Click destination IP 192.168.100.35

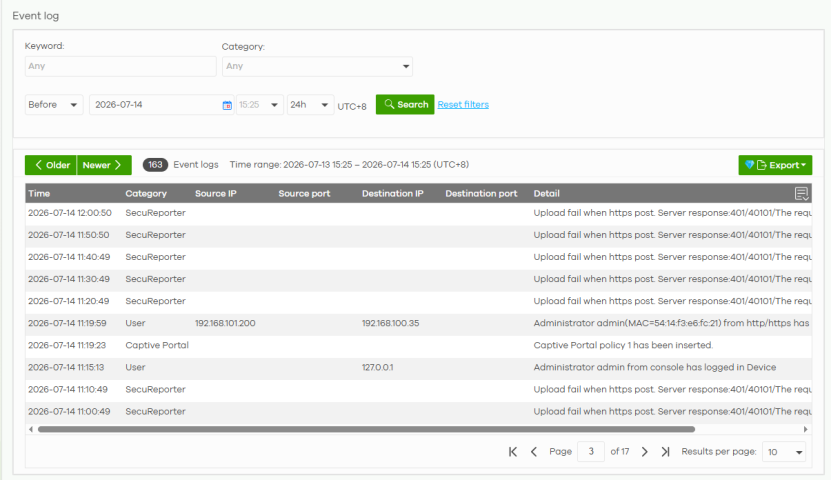(391, 323)
